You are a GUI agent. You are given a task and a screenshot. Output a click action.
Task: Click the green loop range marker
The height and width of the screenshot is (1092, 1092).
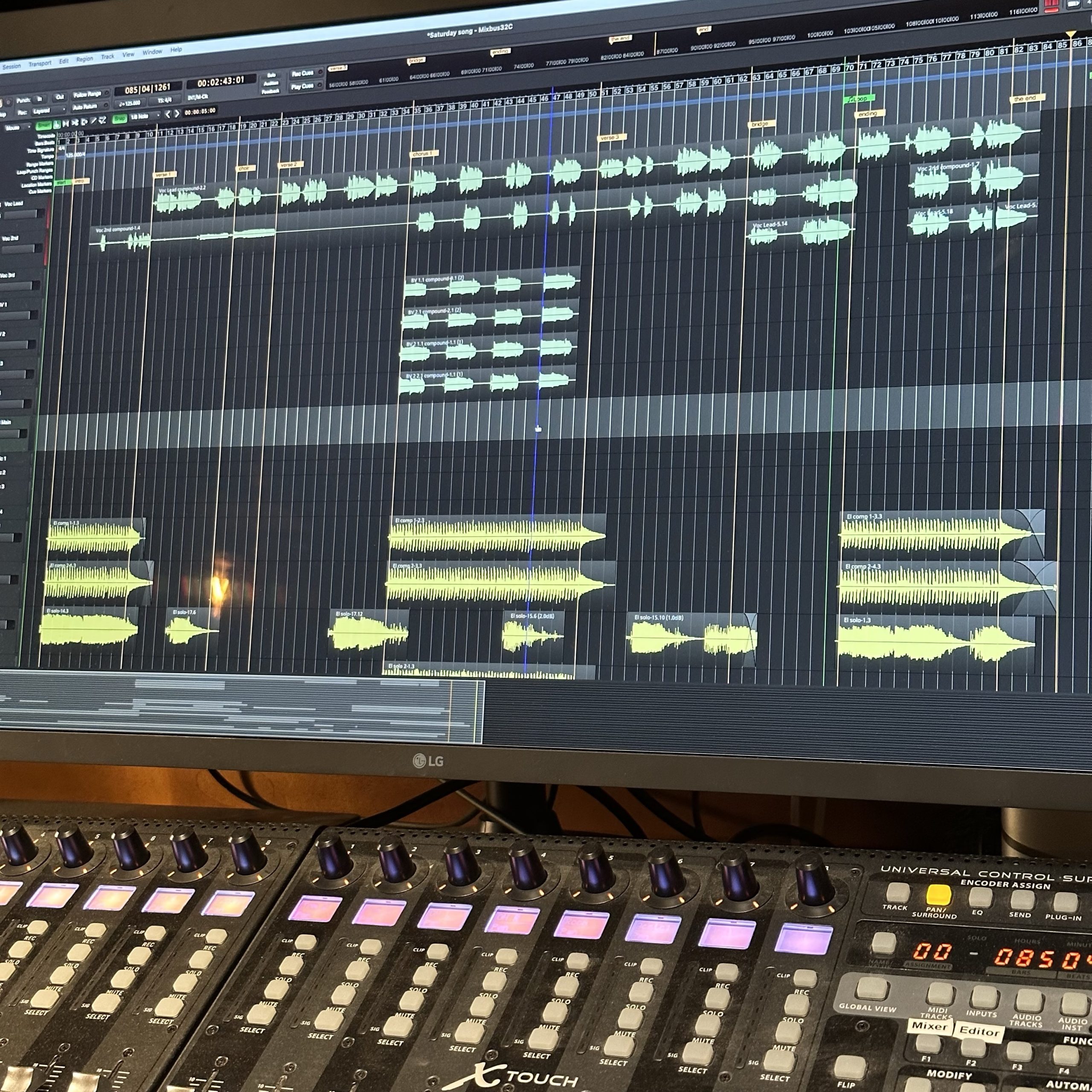(x=859, y=99)
